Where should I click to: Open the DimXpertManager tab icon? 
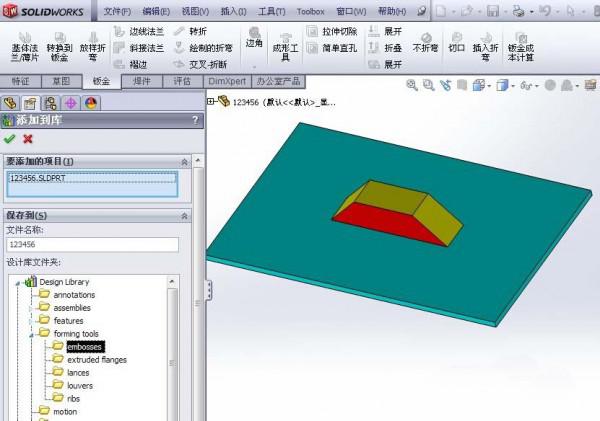click(71, 103)
